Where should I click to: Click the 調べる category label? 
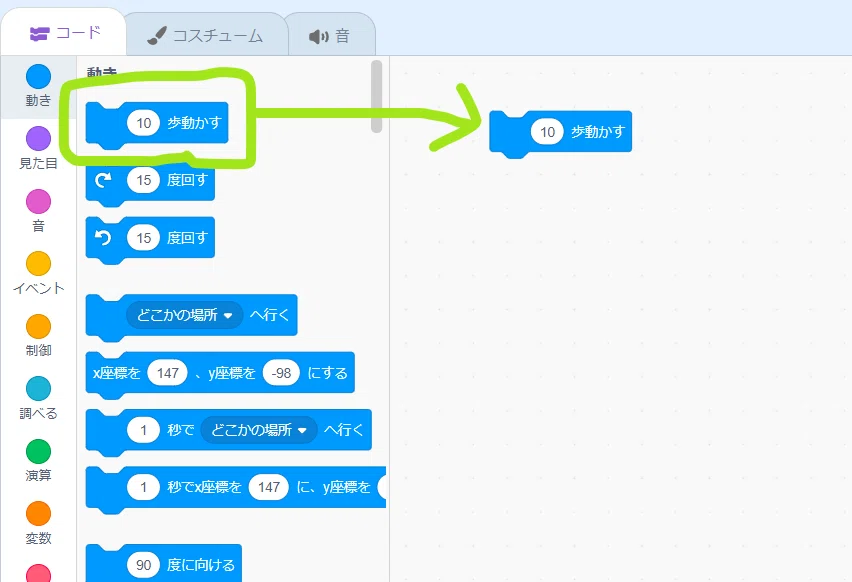coord(39,413)
